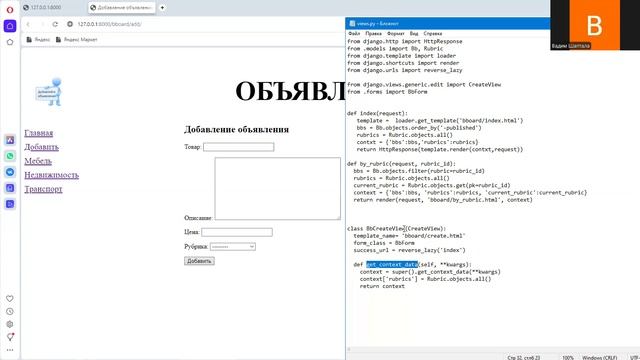Open the Формат menu in Notepad
The width and height of the screenshot is (640, 360).
pyautogui.click(x=396, y=33)
